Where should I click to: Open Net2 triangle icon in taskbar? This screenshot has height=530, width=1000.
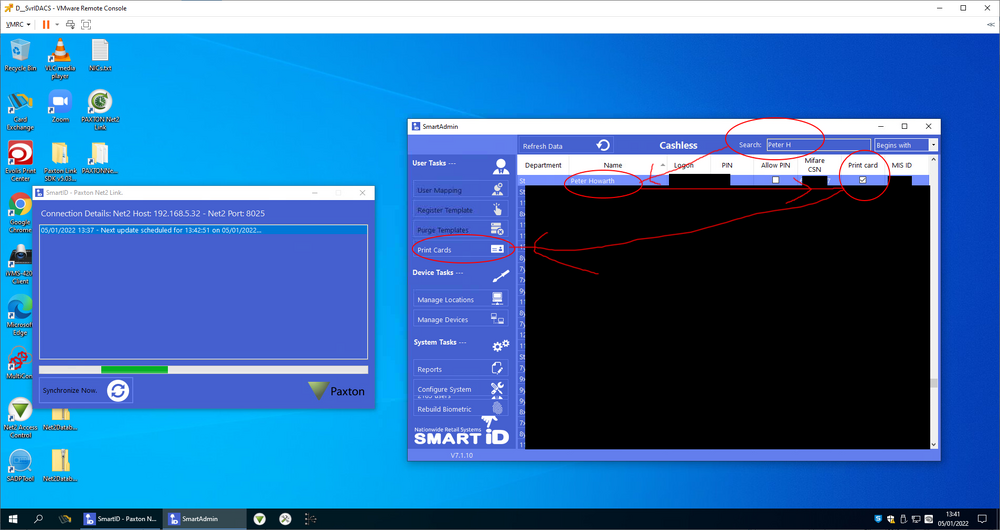[x=260, y=519]
